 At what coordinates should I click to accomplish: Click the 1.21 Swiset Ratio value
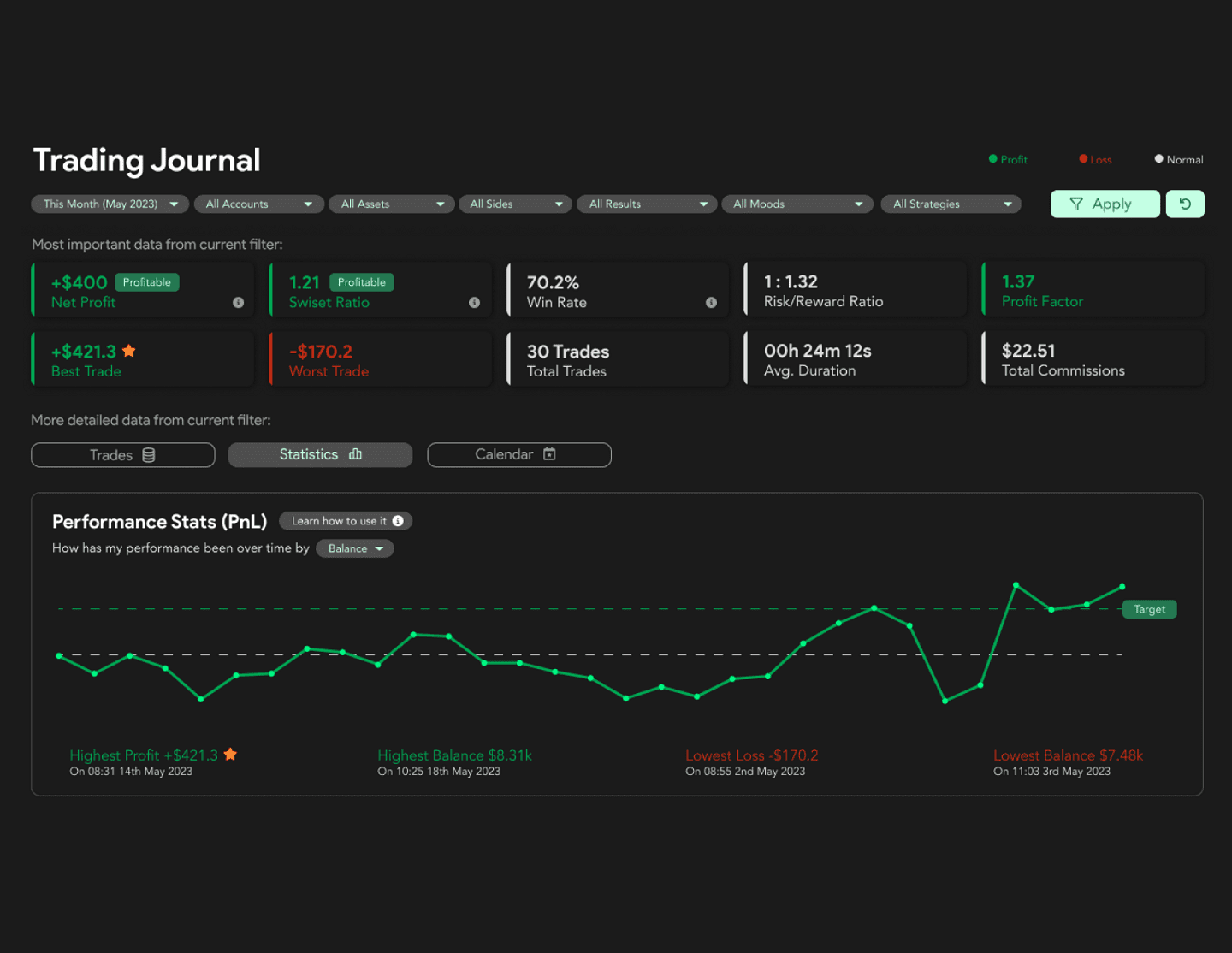[304, 282]
